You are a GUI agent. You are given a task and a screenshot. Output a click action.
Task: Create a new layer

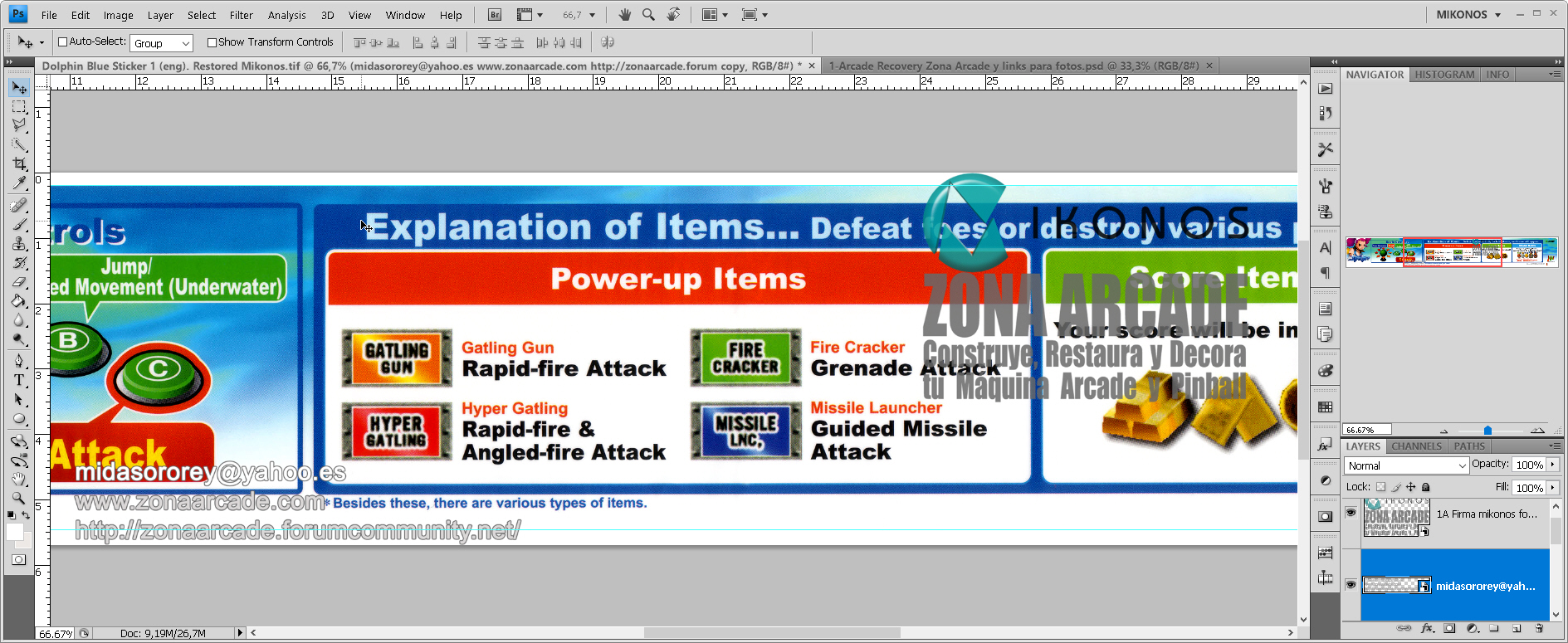[x=1516, y=628]
